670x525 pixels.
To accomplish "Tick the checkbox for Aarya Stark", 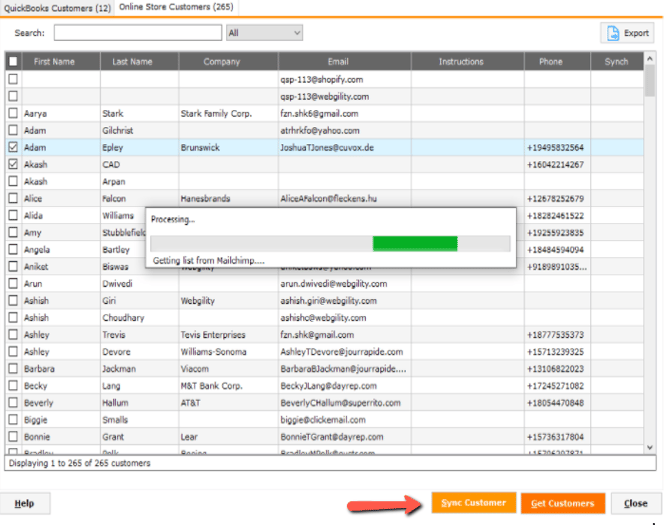I will (12, 113).
